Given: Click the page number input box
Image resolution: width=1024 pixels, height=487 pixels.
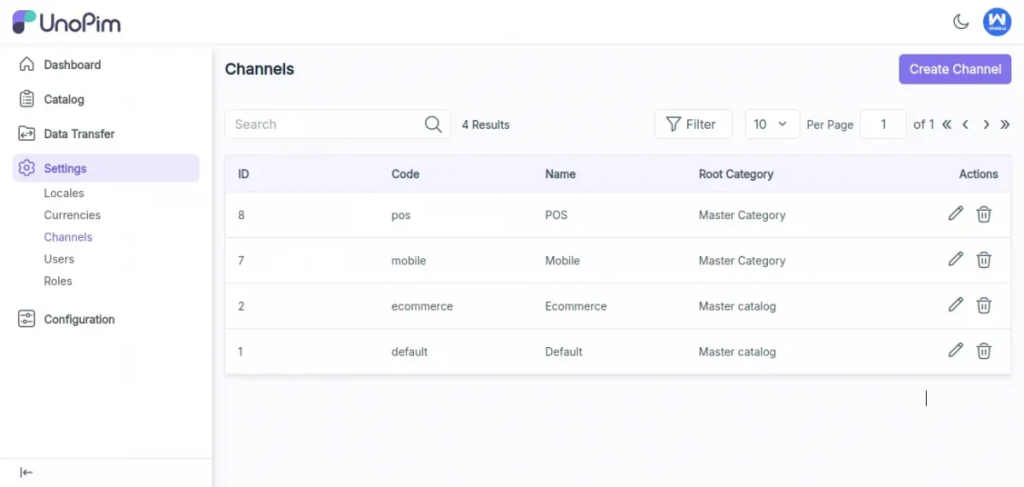Looking at the screenshot, I should [x=883, y=124].
